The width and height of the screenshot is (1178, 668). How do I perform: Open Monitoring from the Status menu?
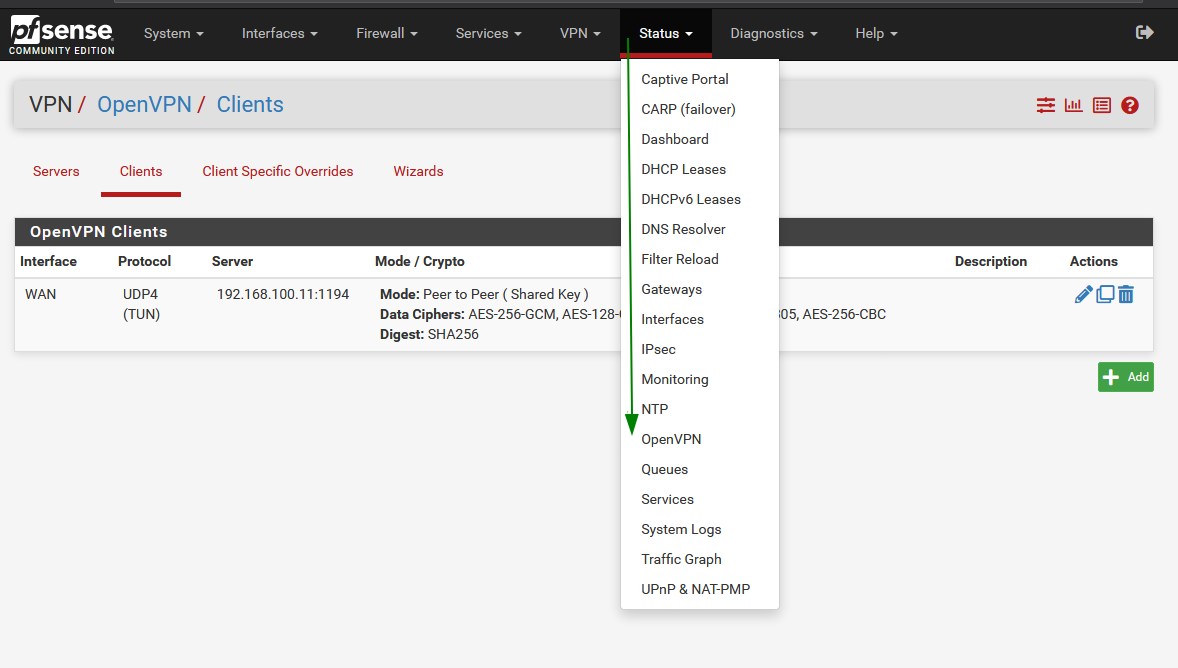pyautogui.click(x=699, y=379)
